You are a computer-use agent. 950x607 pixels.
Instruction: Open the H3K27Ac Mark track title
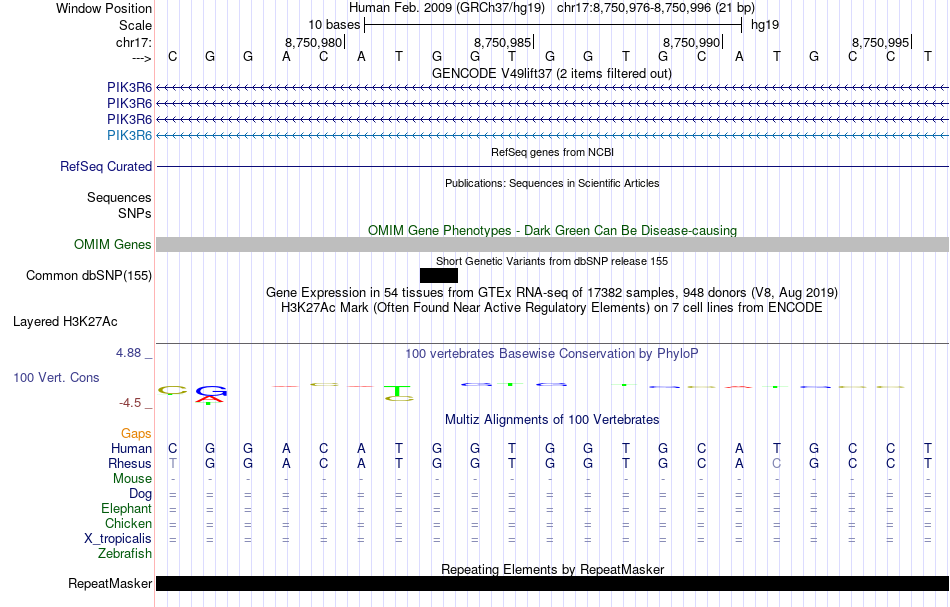(552, 308)
